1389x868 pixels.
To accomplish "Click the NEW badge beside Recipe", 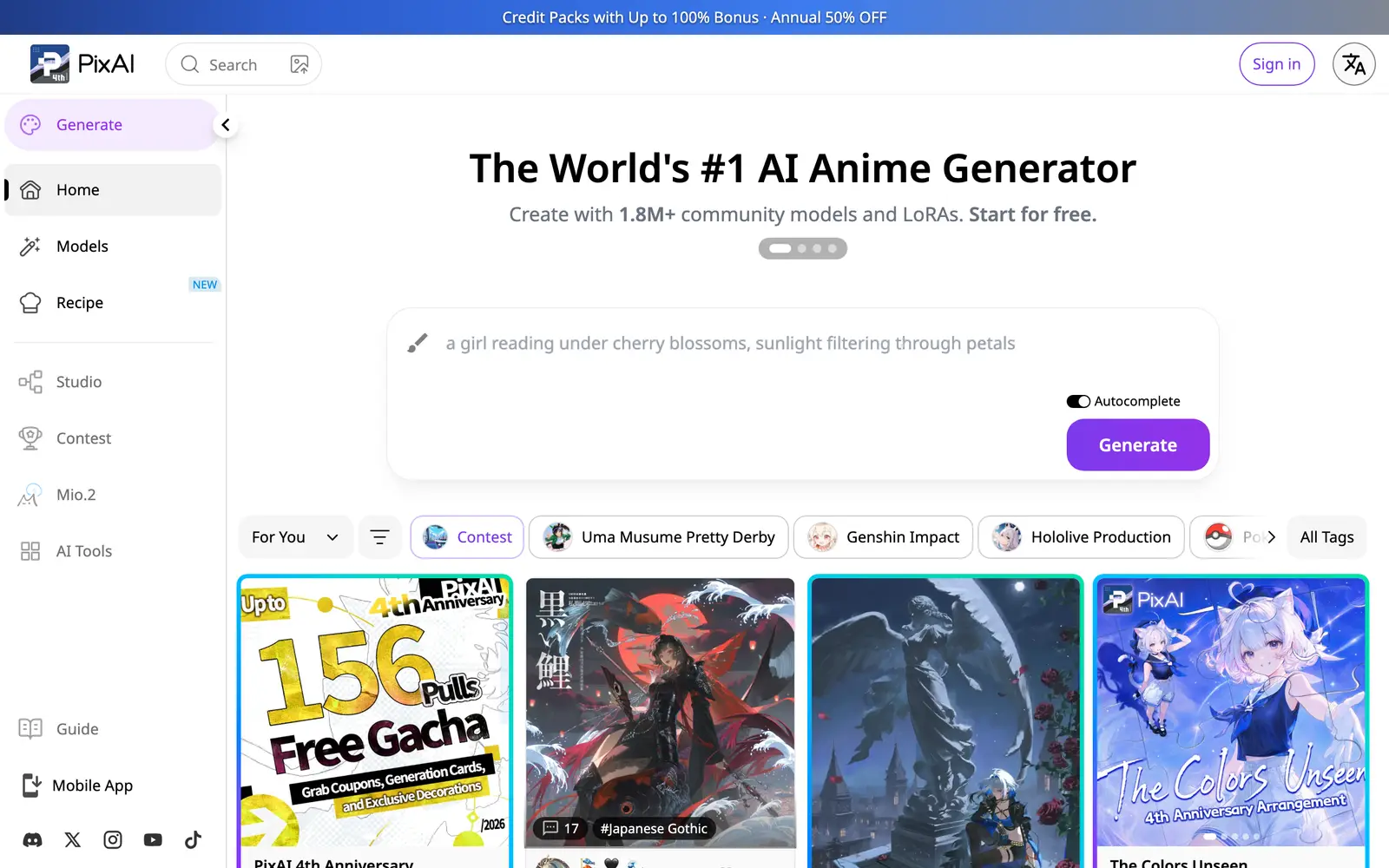I will (205, 285).
